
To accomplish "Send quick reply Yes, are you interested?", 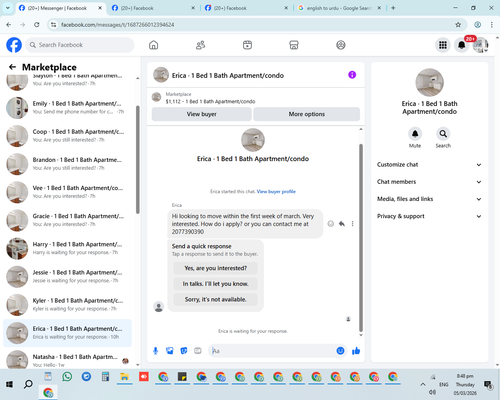I will pos(216,268).
